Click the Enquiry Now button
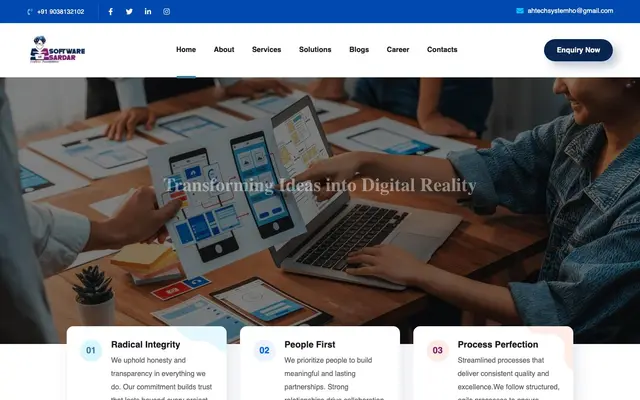The height and width of the screenshot is (400, 640). 578,50
